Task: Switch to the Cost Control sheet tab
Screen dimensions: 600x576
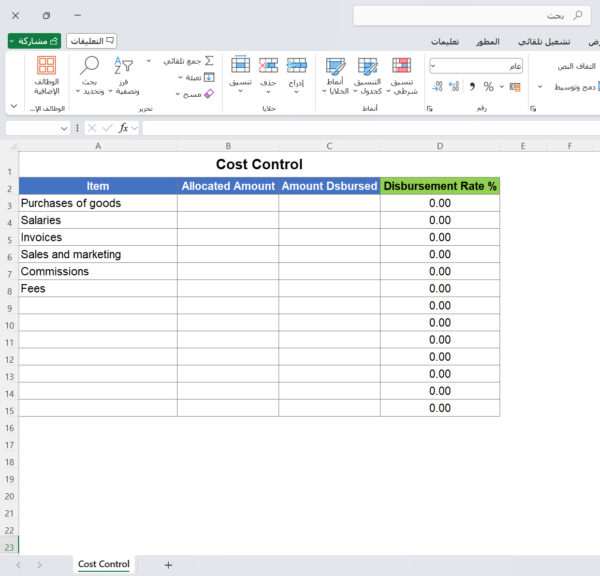Action: (103, 565)
